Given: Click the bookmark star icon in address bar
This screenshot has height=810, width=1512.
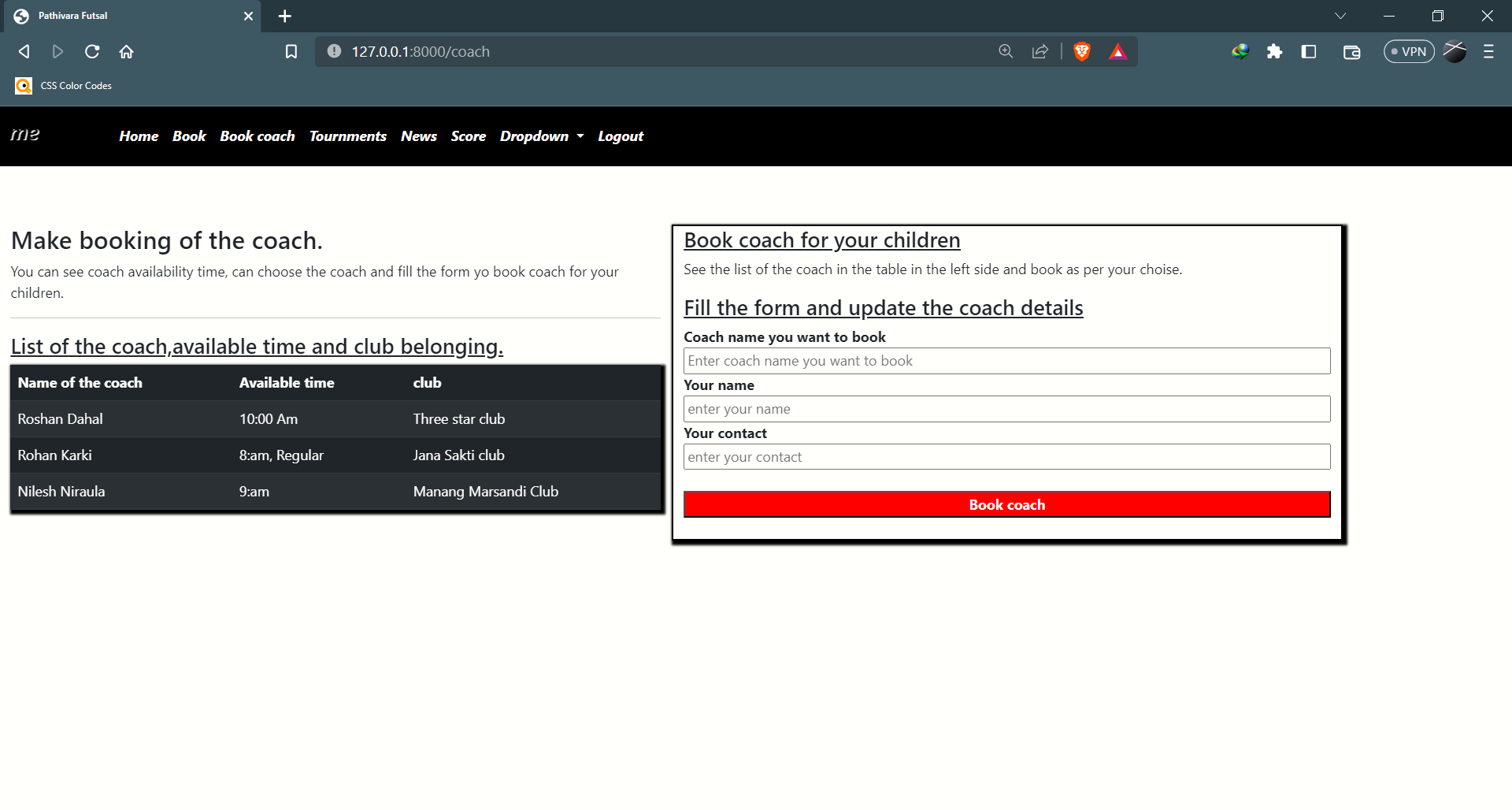Looking at the screenshot, I should (x=291, y=51).
